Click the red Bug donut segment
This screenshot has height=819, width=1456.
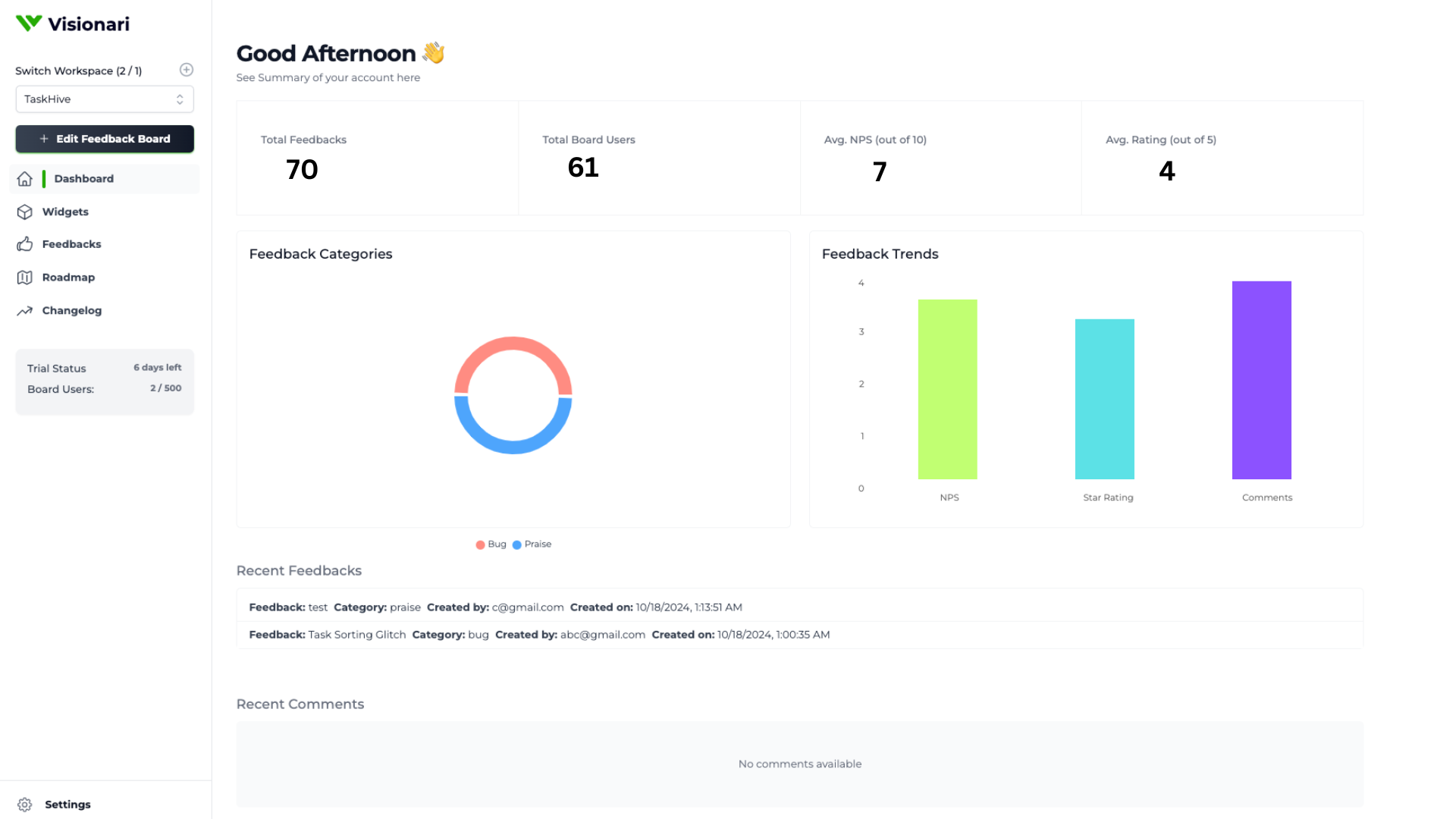513,344
